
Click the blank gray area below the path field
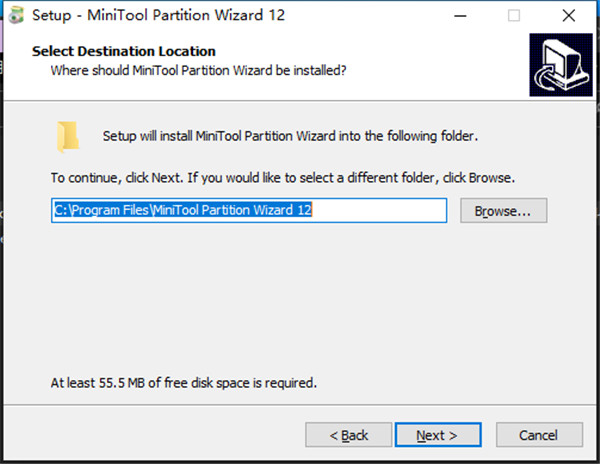(300, 300)
